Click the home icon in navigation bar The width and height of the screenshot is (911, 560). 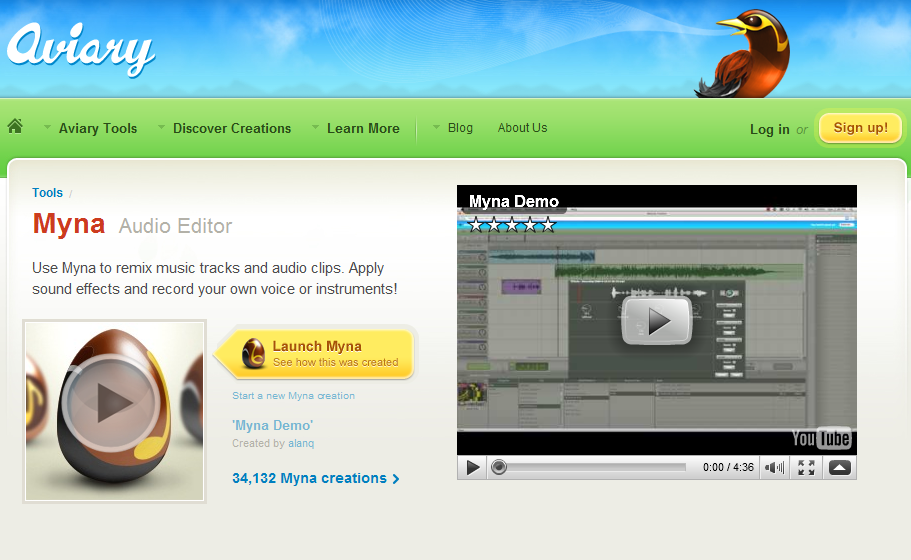click(x=15, y=126)
